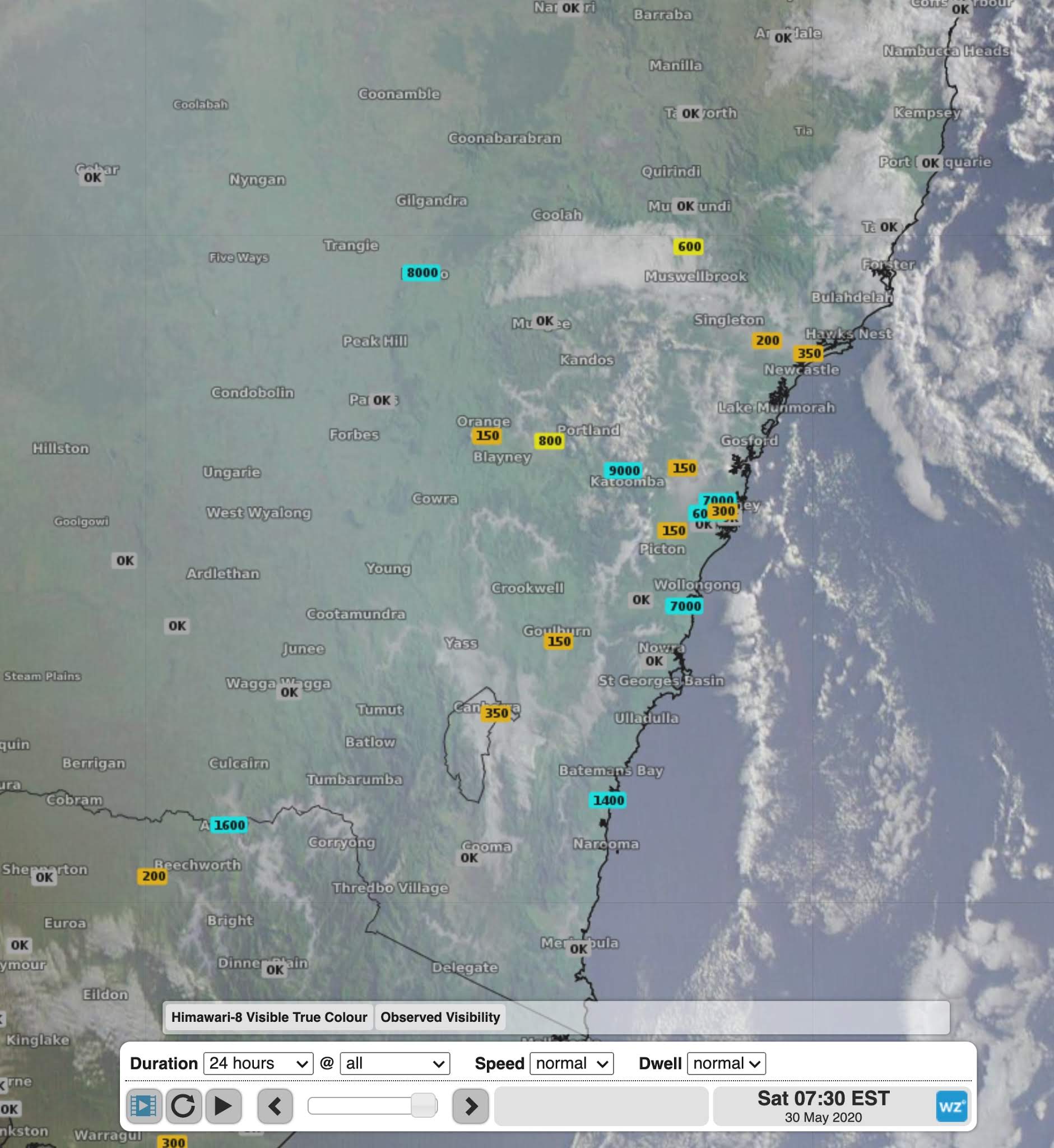Open the '@ all' frame selection dropdown
This screenshot has width=1054, height=1148.
(x=394, y=1063)
